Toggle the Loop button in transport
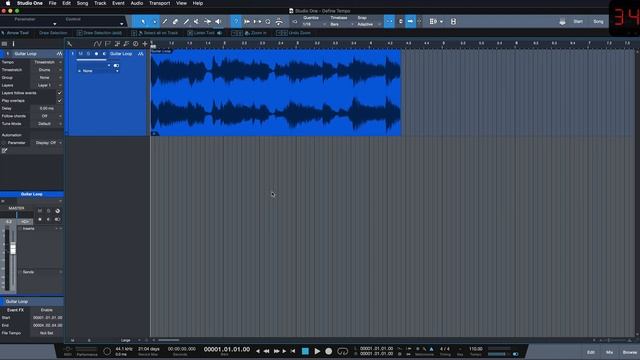 pyautogui.click(x=342, y=351)
